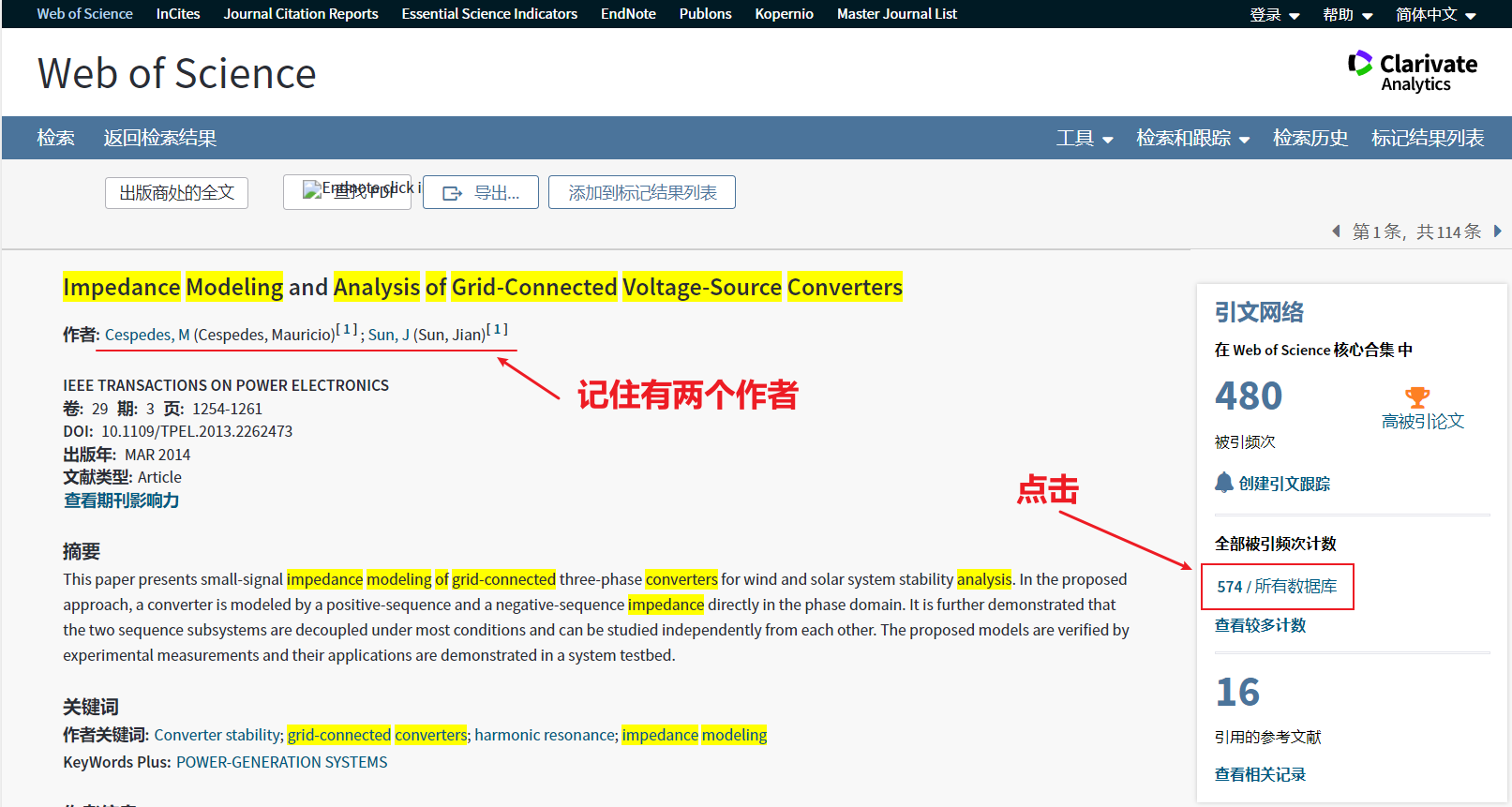The height and width of the screenshot is (807, 1512).
Task: Click the 16 cited references count
Action: (1237, 693)
